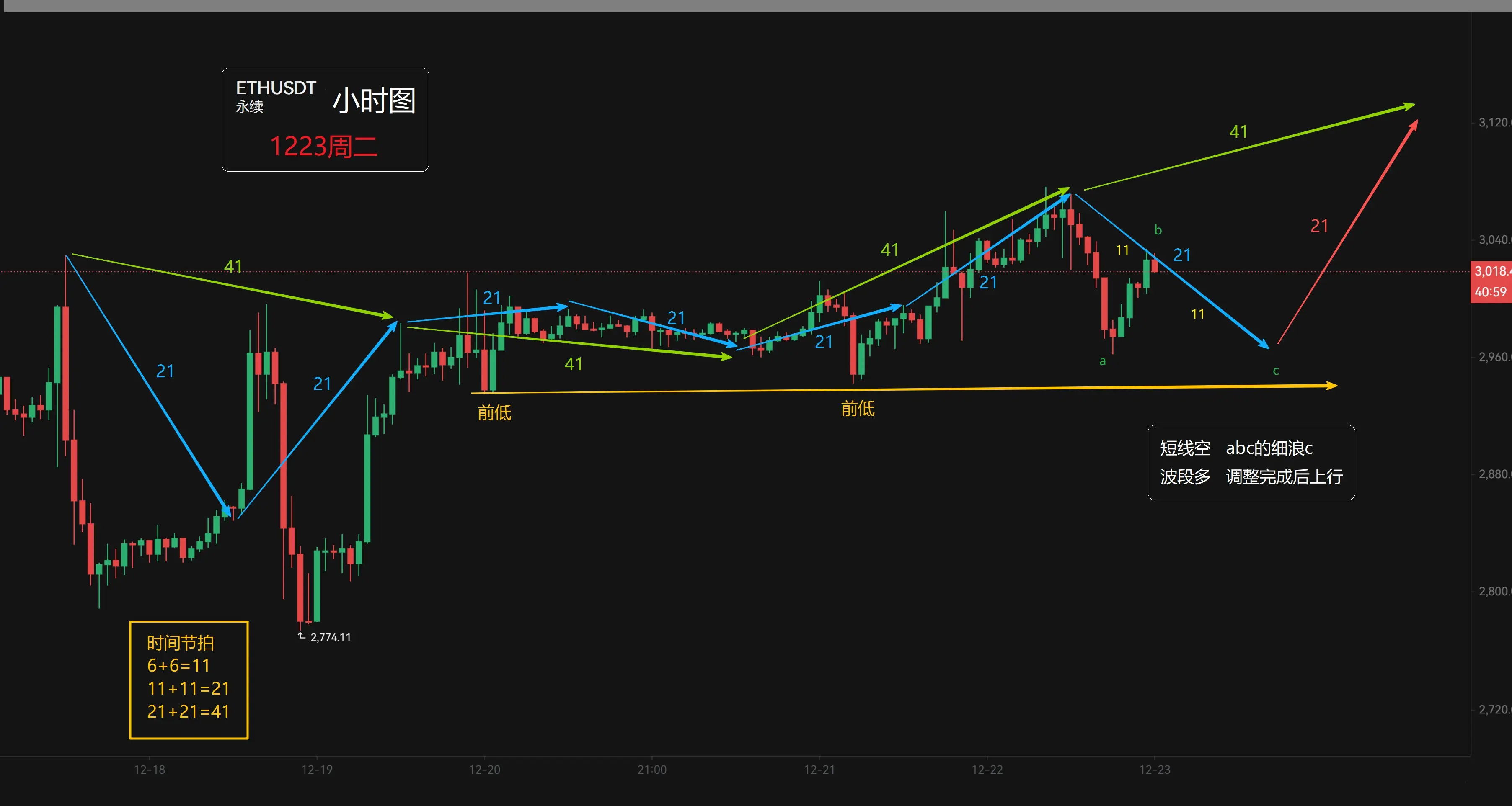Click the top-right green 41 arrow label
Viewport: 1512px width, 806px height.
[x=1238, y=131]
